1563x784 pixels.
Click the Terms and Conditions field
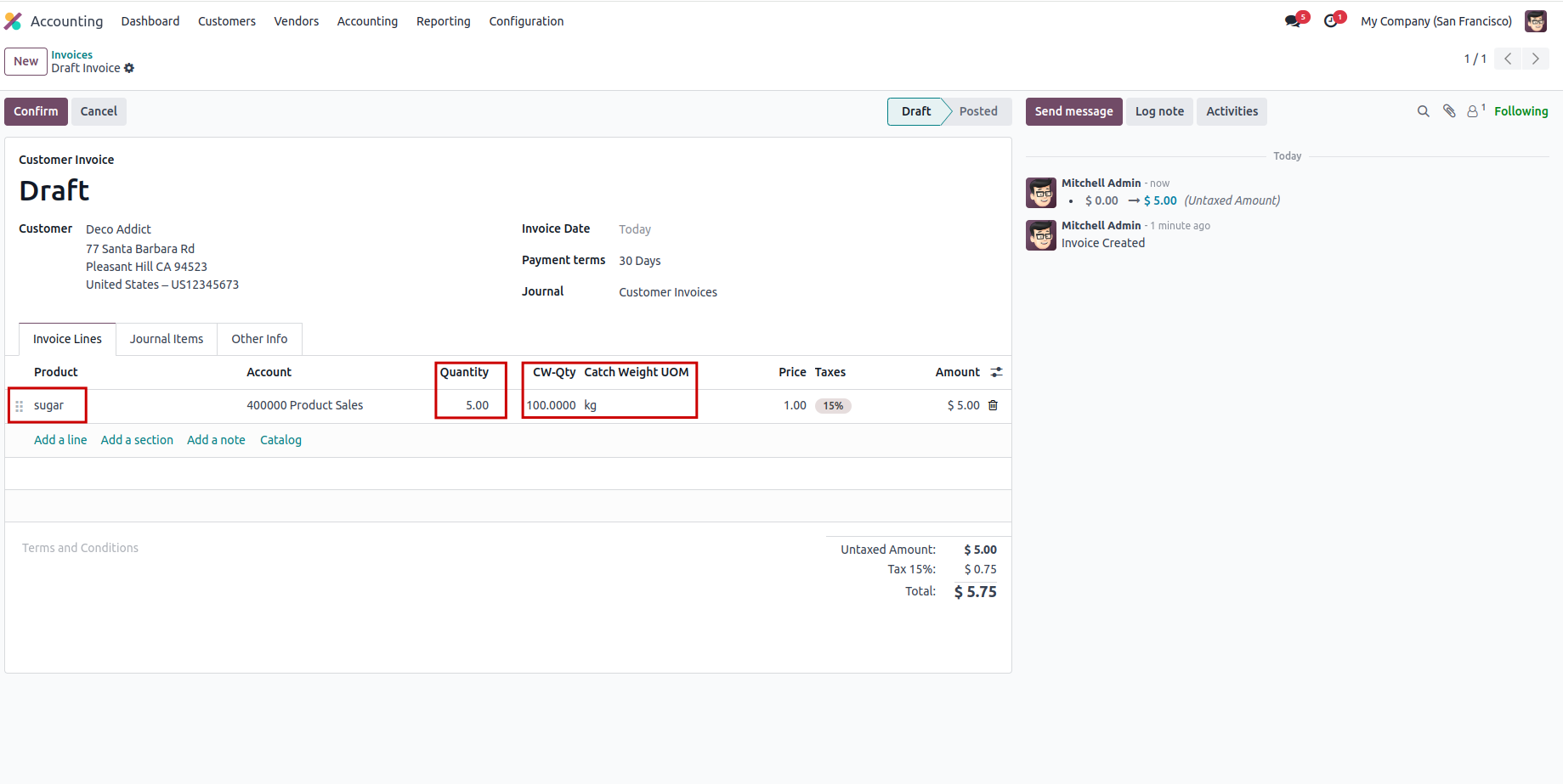[80, 548]
